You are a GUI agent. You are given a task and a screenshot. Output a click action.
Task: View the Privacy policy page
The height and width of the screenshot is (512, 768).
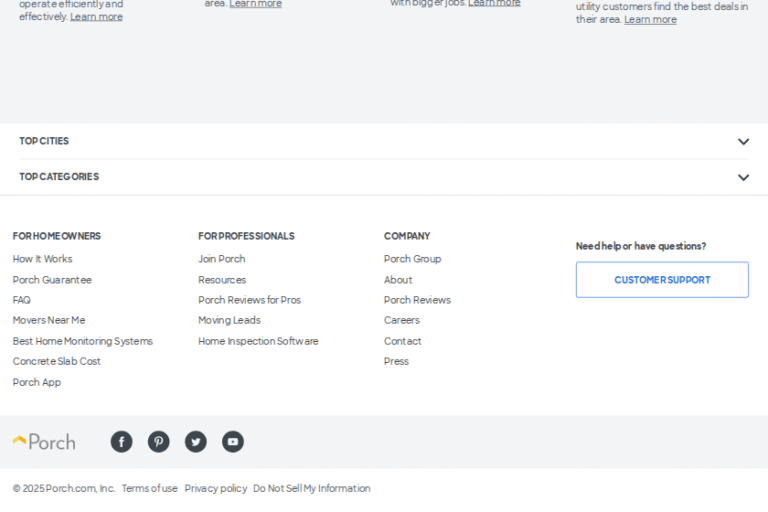215,489
